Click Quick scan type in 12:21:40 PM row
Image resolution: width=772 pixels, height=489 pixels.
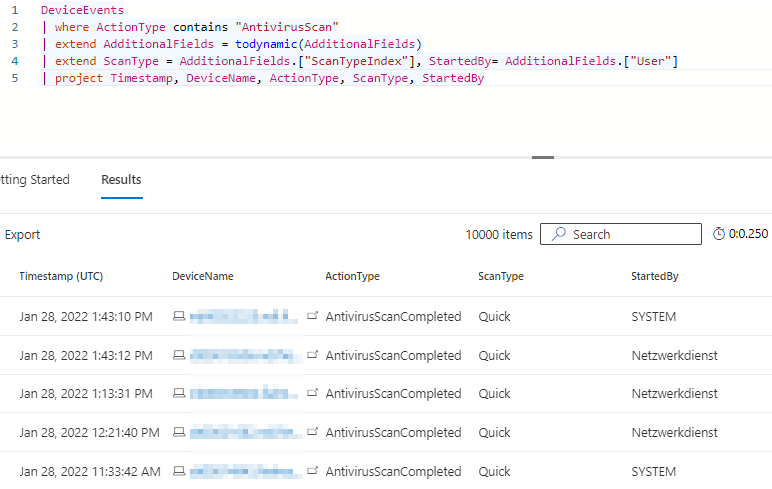494,432
